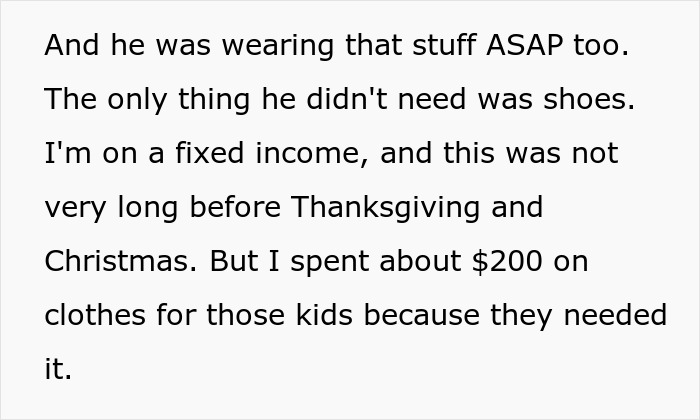The image size is (700, 420).
Task: Click the word "And" starting the paragraph
Action: (71, 44)
